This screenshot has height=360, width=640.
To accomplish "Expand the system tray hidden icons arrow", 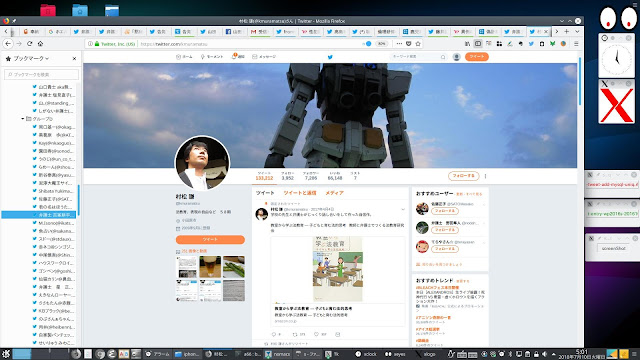I will coord(553,354).
